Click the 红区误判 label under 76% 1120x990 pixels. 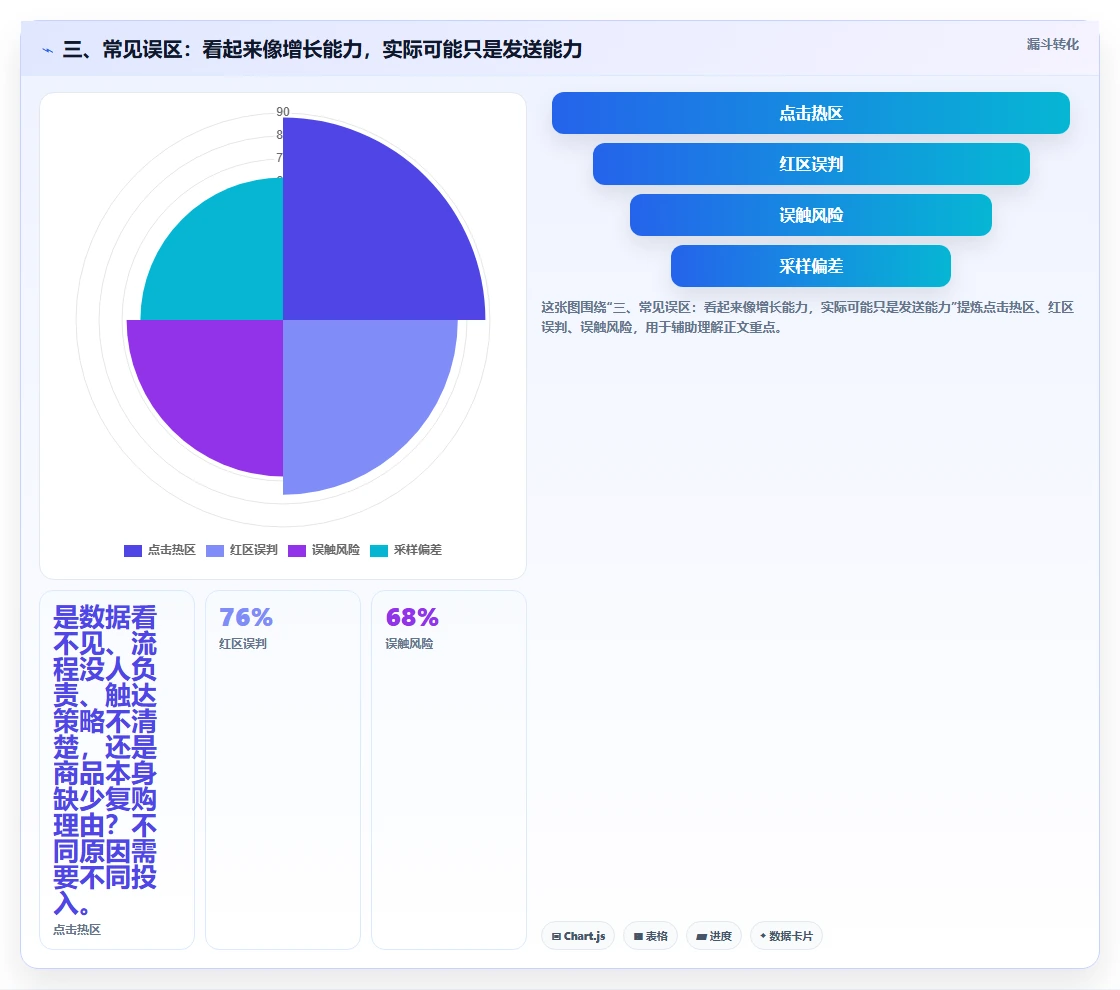[243, 644]
